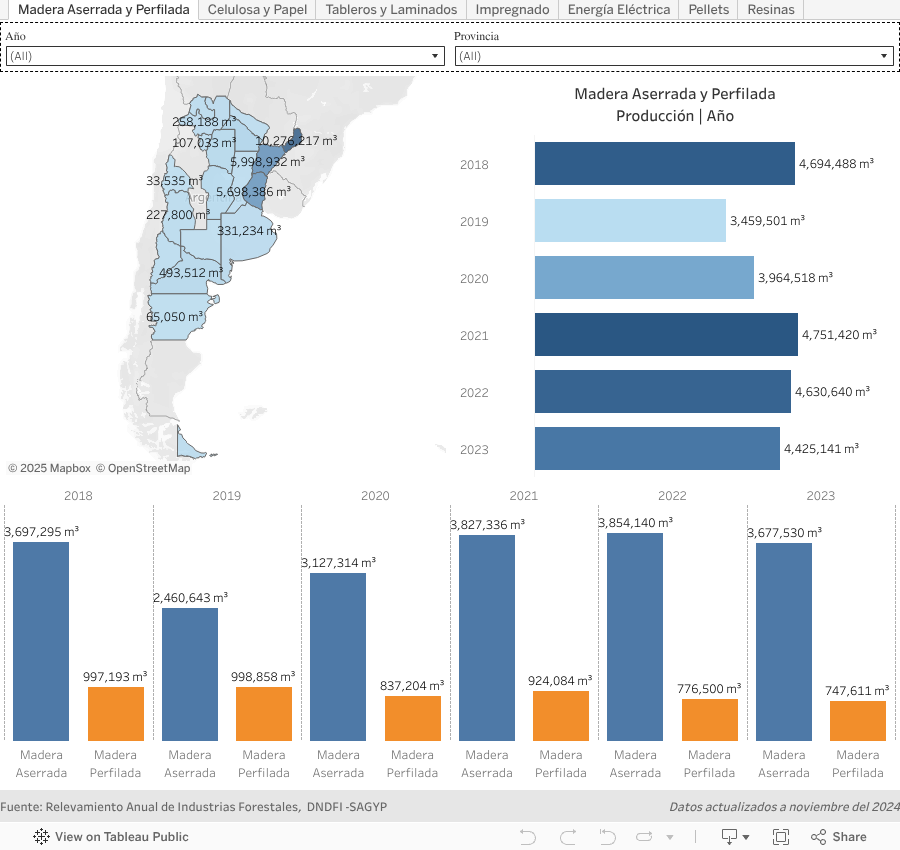Open the Tableros y Laminados tab
The width and height of the screenshot is (900, 850).
[391, 9]
